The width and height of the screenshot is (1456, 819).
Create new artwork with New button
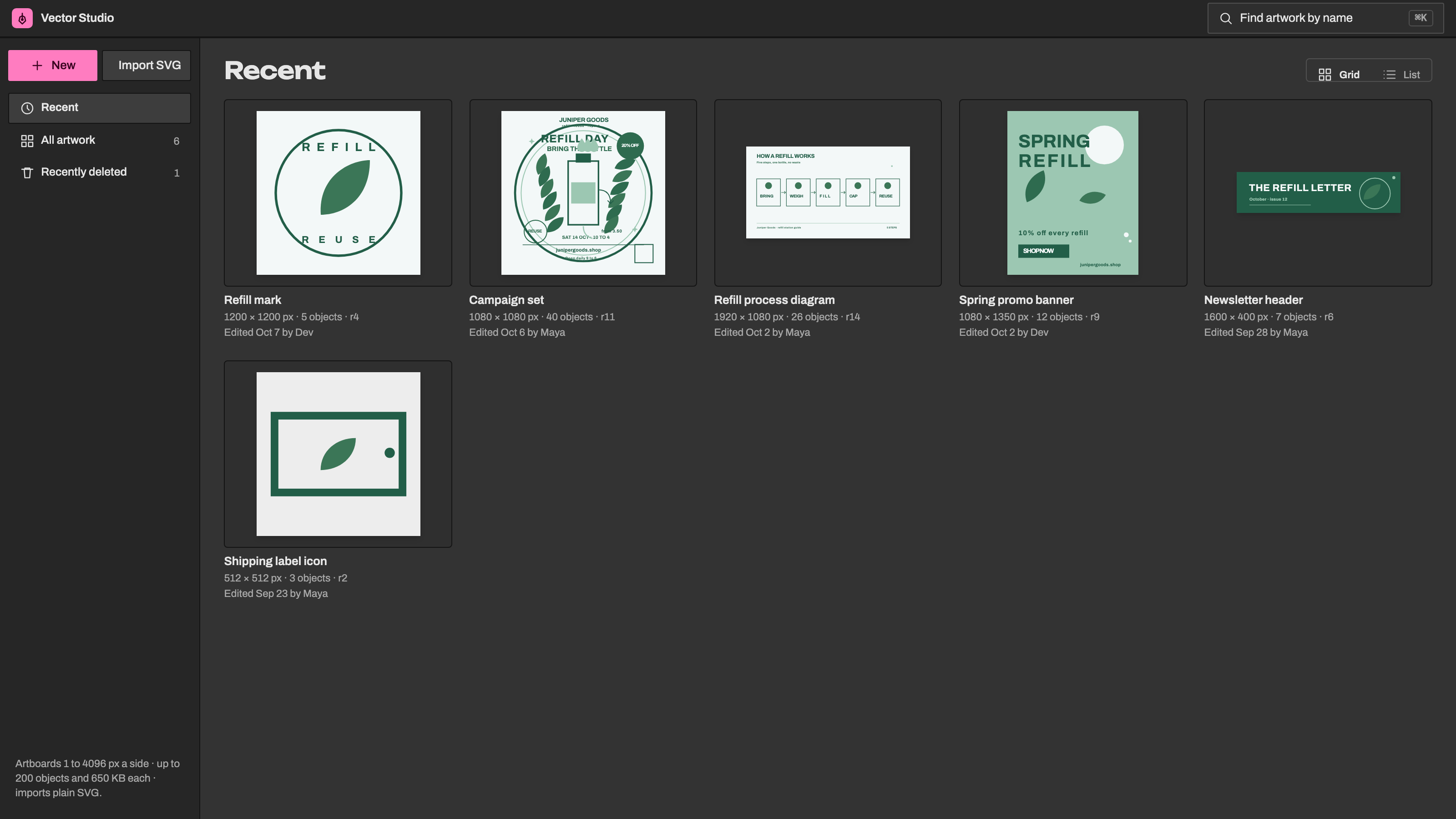53,66
